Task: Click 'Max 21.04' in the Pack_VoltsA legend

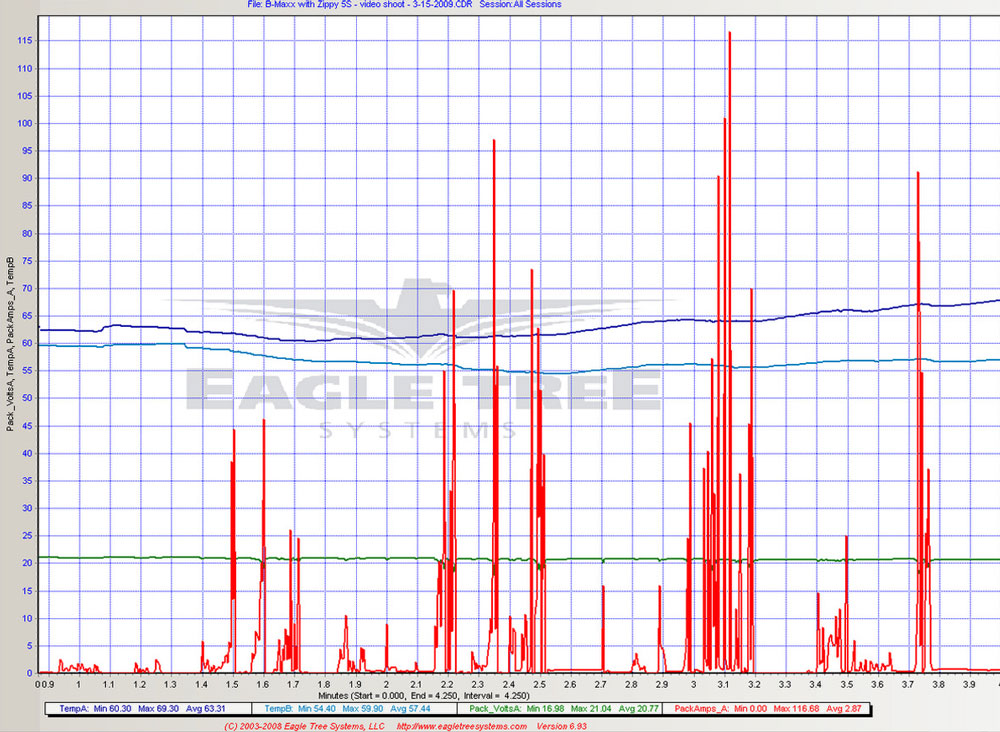Action: (592, 709)
